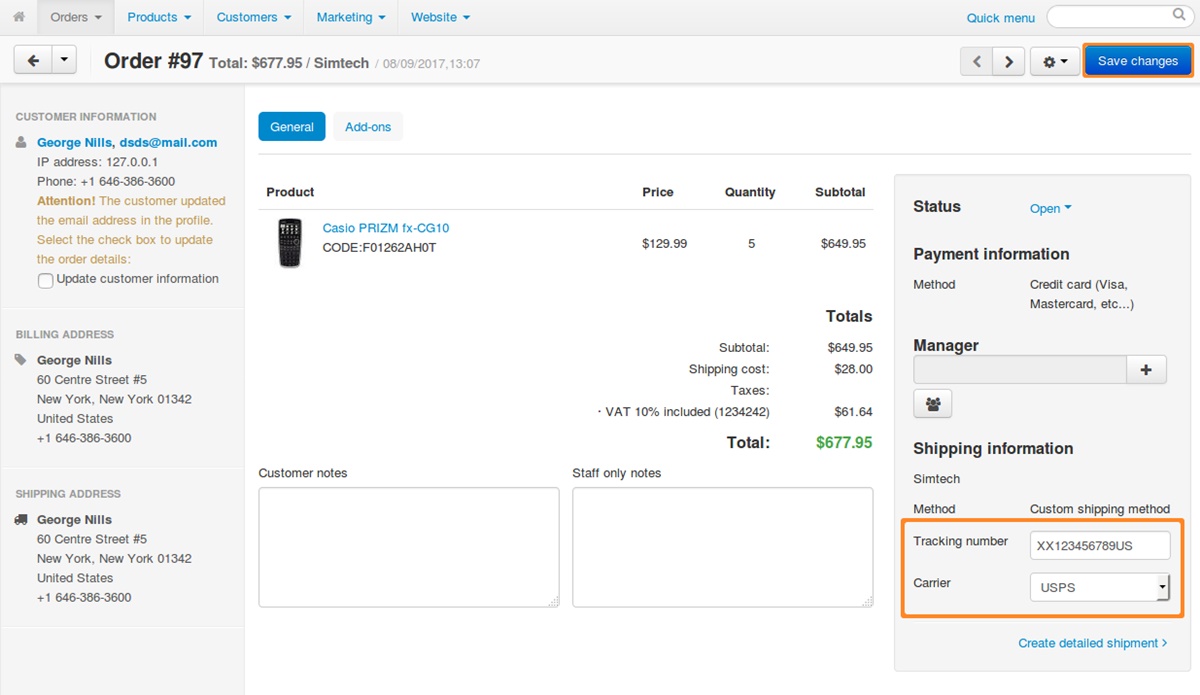This screenshot has width=1200, height=695.
Task: Open the Orders menu
Action: (x=76, y=17)
